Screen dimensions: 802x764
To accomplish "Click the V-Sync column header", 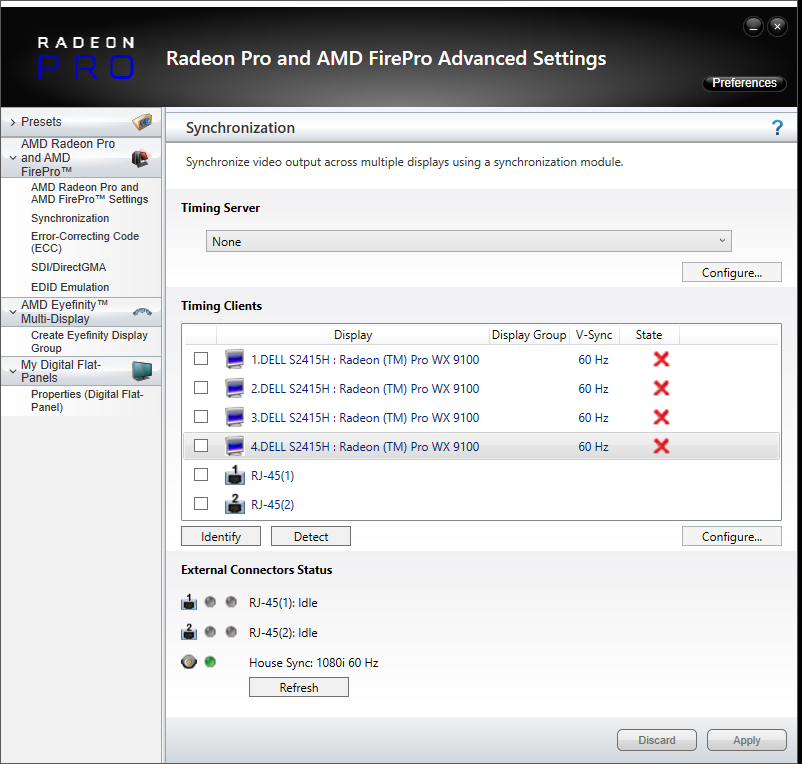I will coord(594,335).
